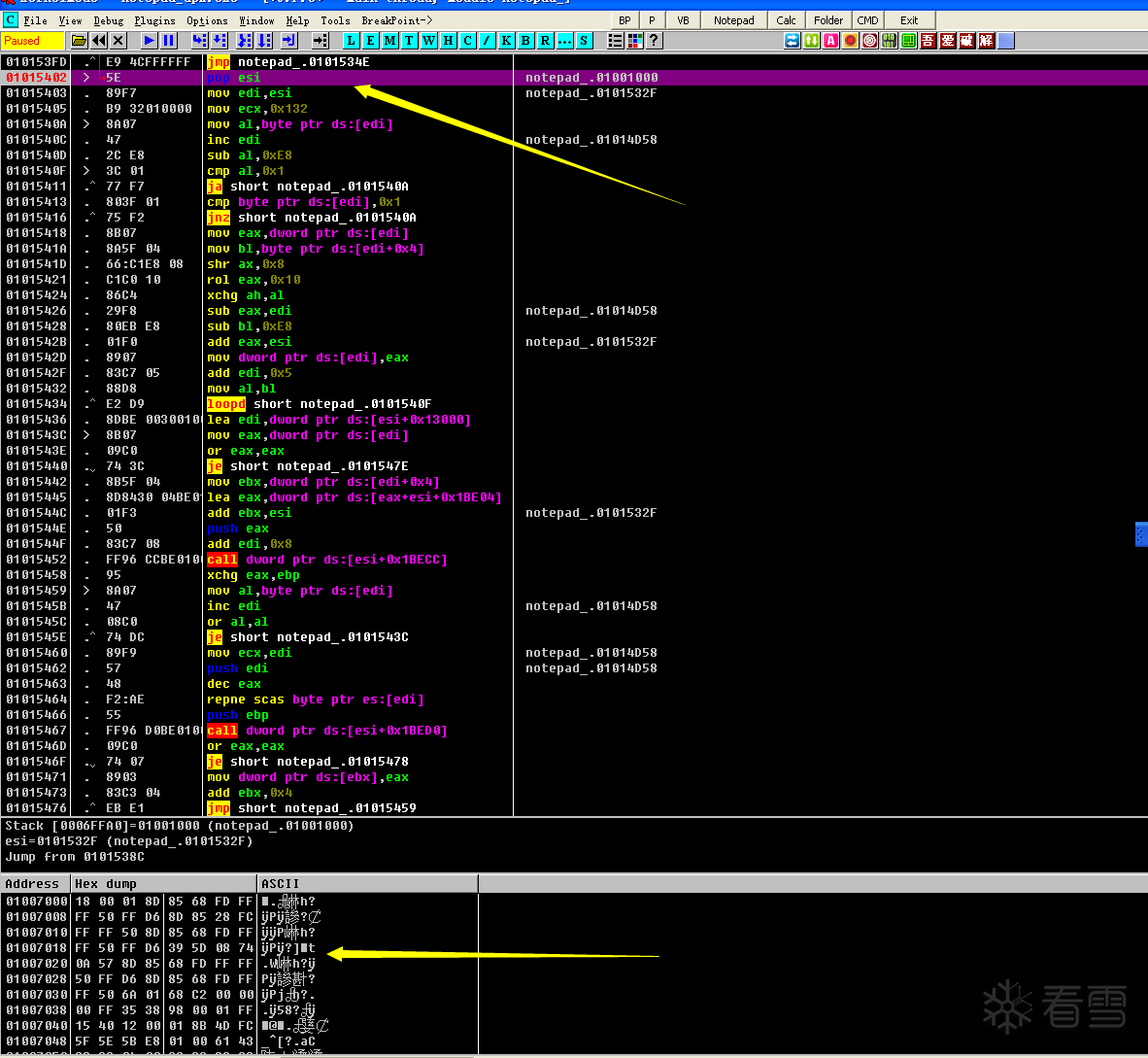Viewport: 1148px width, 1058px height.
Task: Click the BP button
Action: (625, 20)
